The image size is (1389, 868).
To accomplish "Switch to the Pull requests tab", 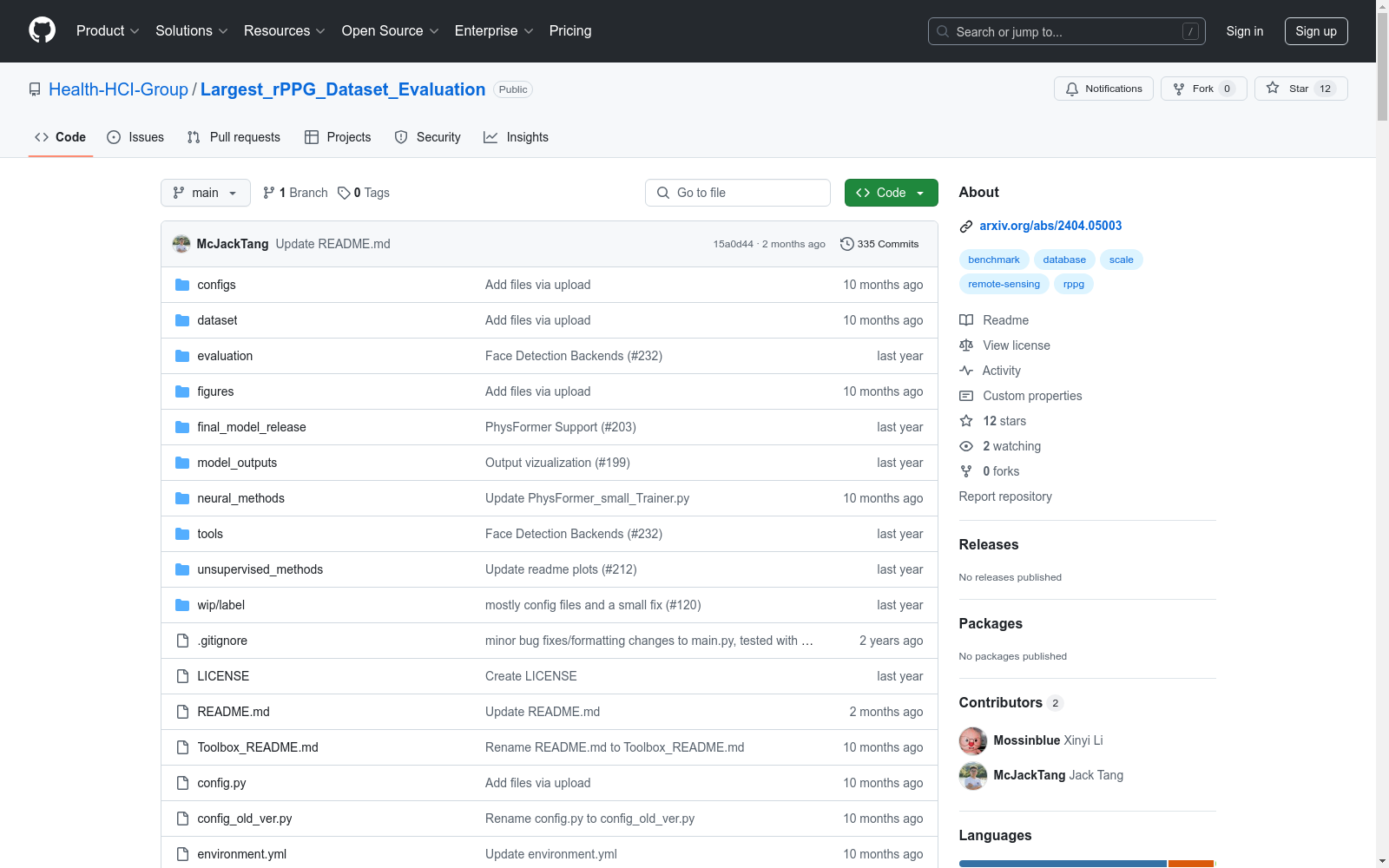I will point(234,137).
